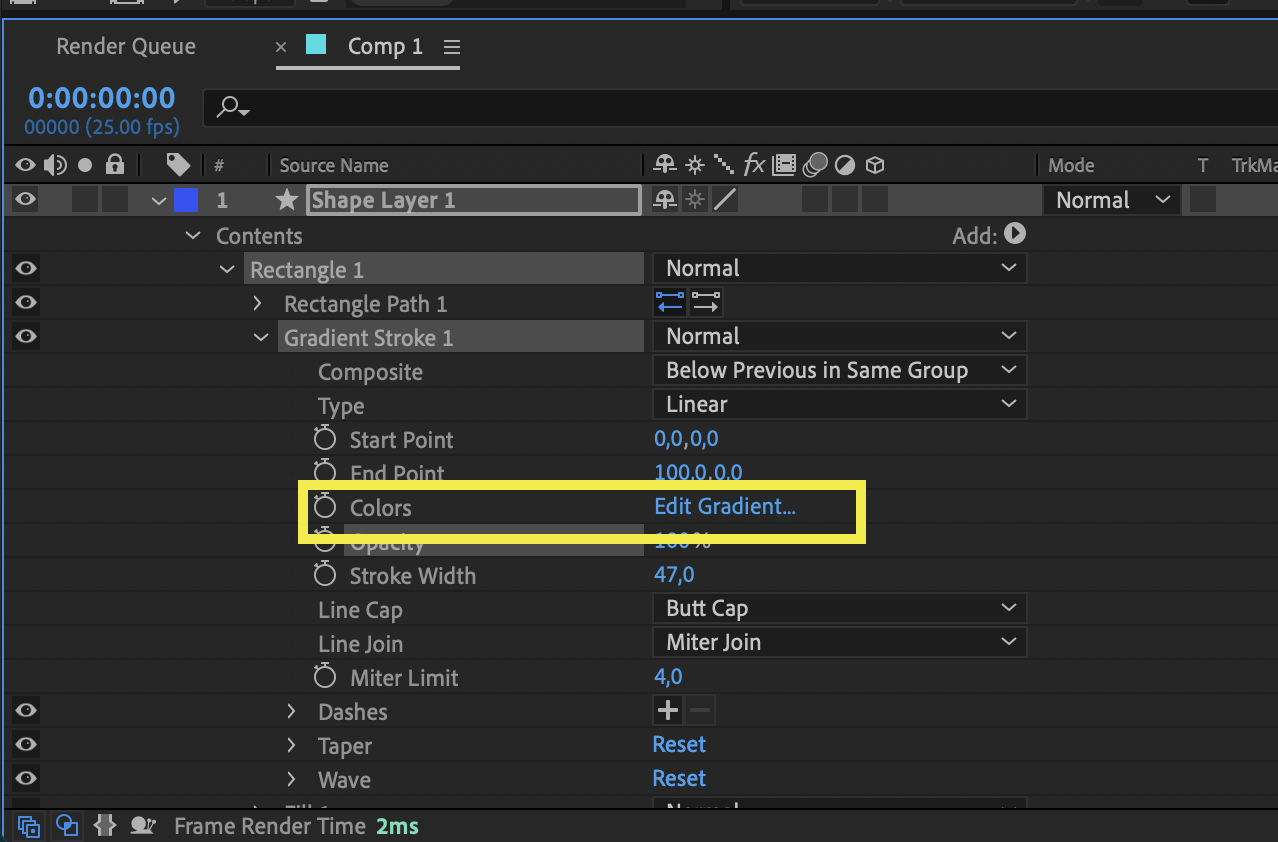Toggle visibility eye for Taper row
This screenshot has height=842, width=1278.
click(25, 745)
